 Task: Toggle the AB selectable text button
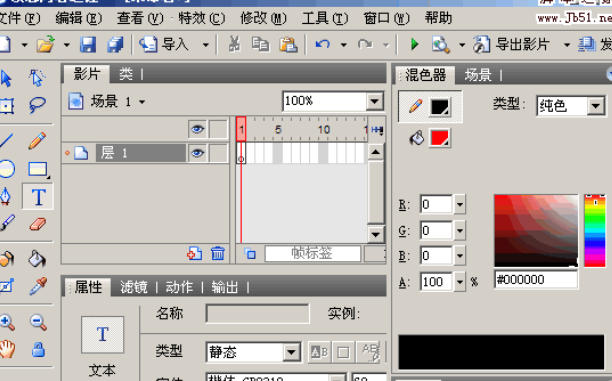319,352
